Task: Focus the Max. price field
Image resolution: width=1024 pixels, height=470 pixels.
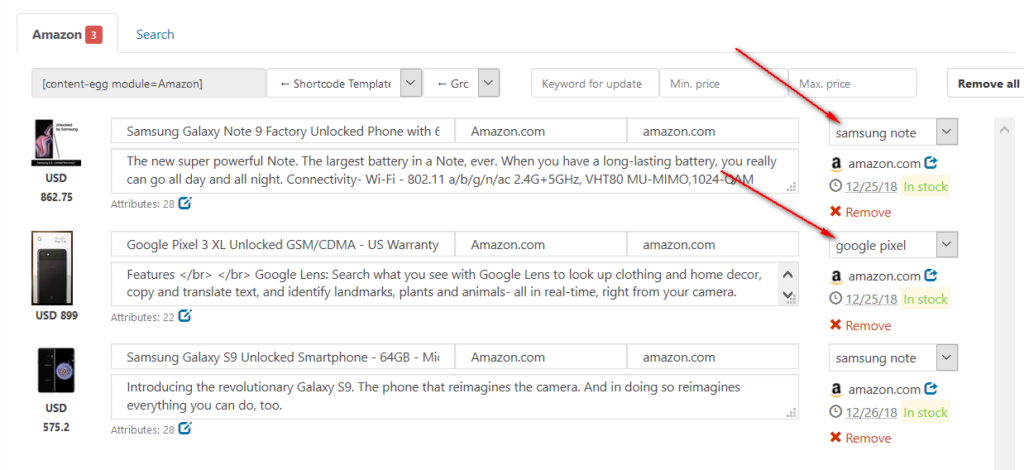Action: coord(852,84)
